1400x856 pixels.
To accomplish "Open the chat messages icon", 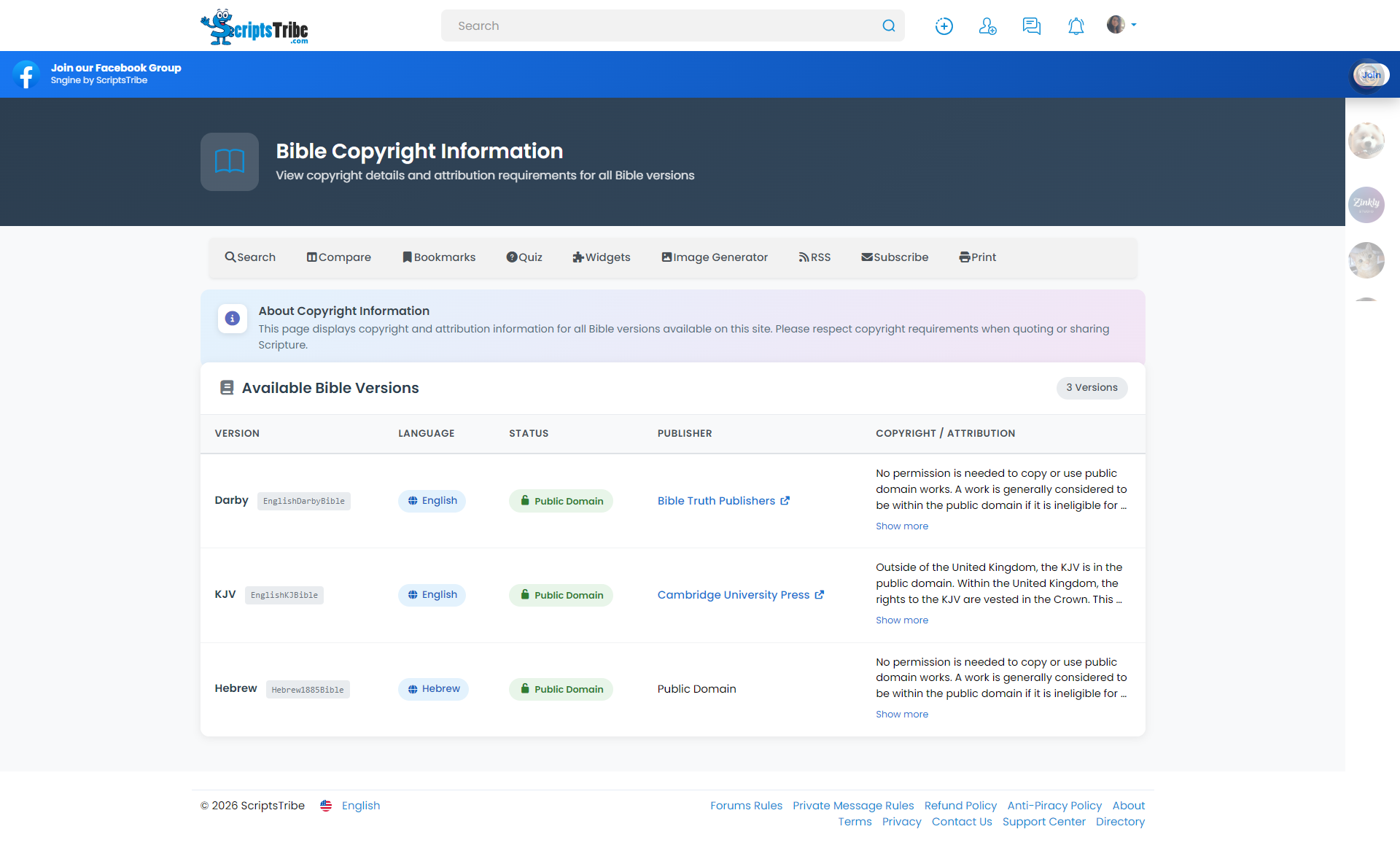I will (x=1031, y=26).
